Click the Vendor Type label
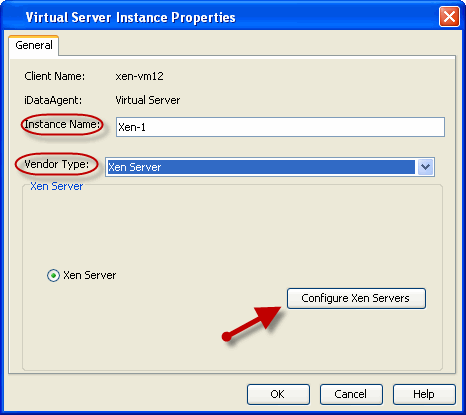 57,164
